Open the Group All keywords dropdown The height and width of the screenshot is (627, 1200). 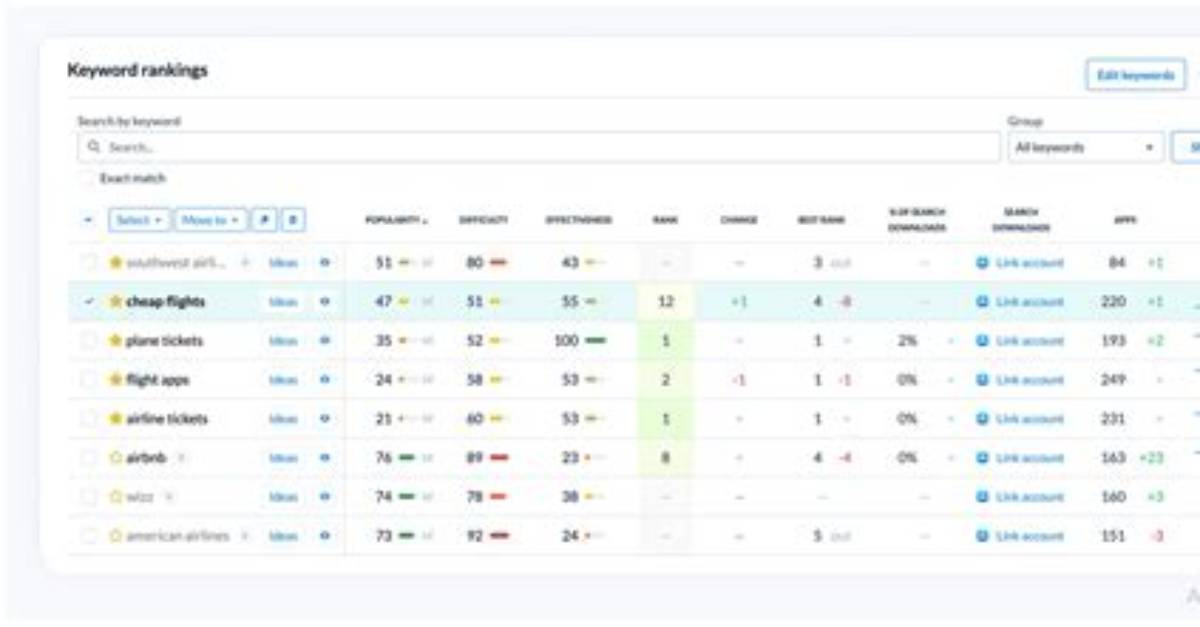coord(1085,147)
